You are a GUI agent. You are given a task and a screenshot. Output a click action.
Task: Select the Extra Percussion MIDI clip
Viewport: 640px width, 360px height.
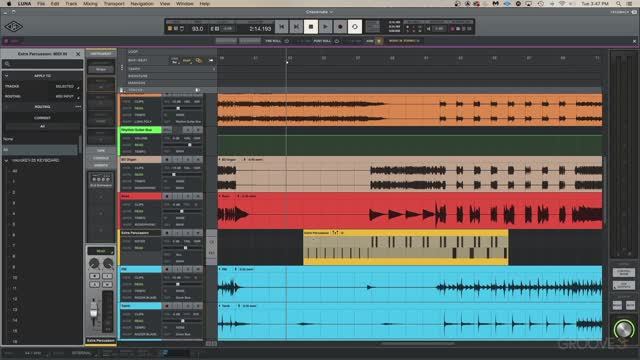click(406, 247)
